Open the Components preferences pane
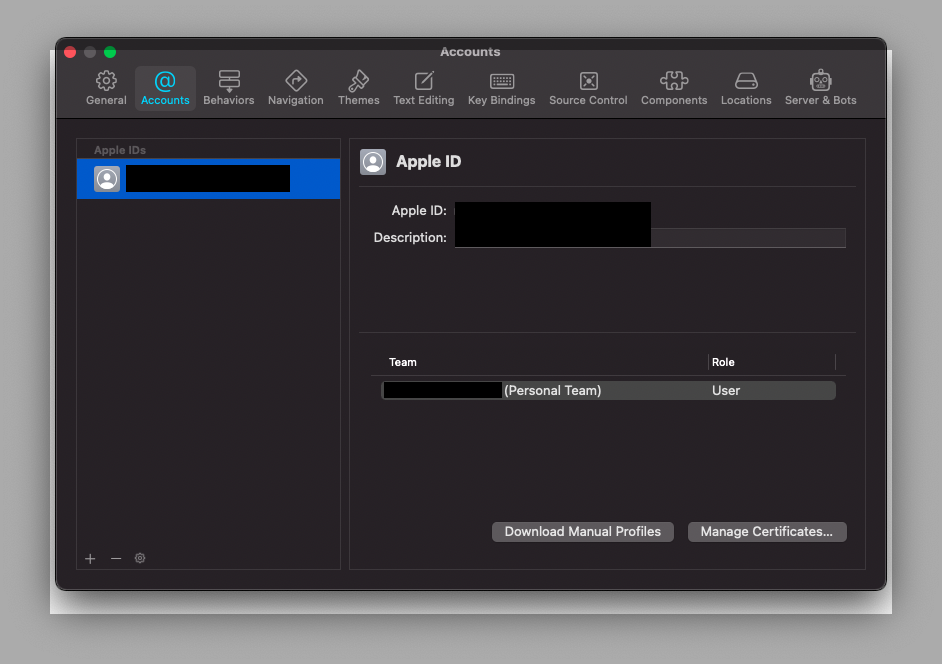This screenshot has width=942, height=664. (x=673, y=88)
